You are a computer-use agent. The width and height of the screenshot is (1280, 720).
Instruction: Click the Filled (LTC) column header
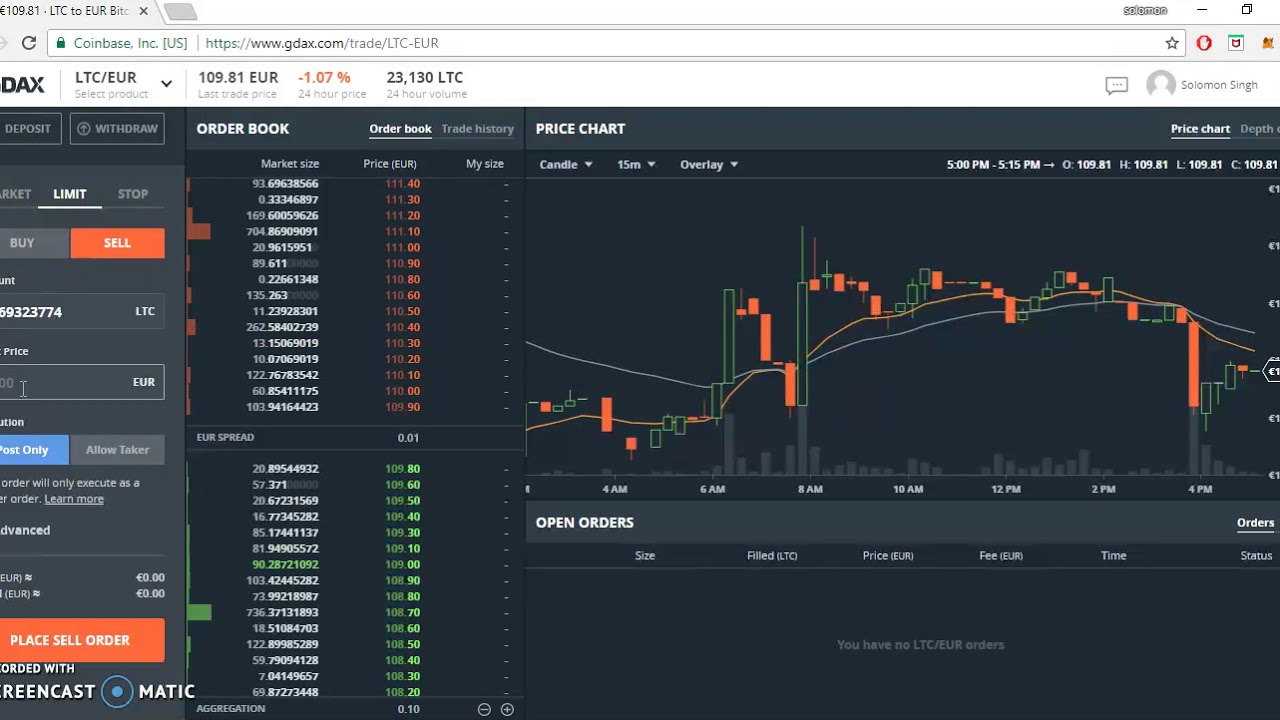click(772, 556)
